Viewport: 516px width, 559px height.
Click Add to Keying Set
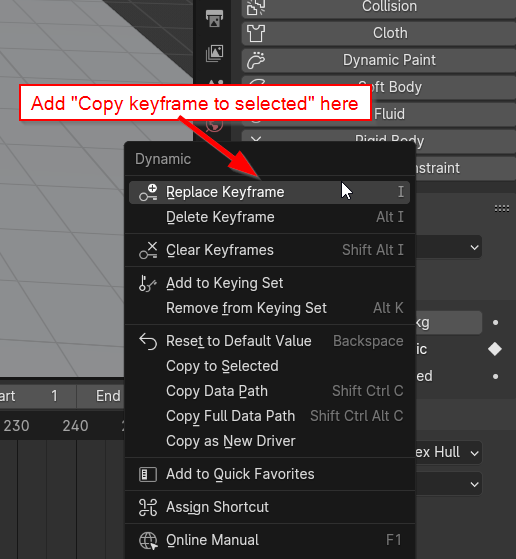point(269,283)
